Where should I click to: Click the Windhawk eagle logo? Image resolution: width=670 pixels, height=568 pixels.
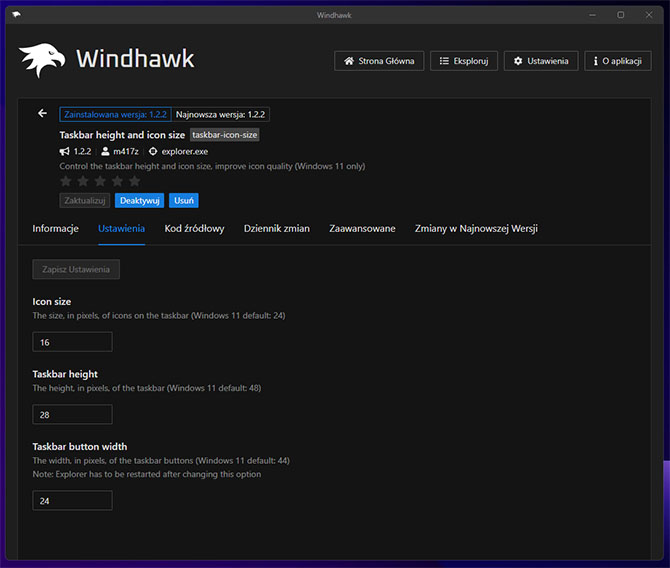[x=42, y=60]
